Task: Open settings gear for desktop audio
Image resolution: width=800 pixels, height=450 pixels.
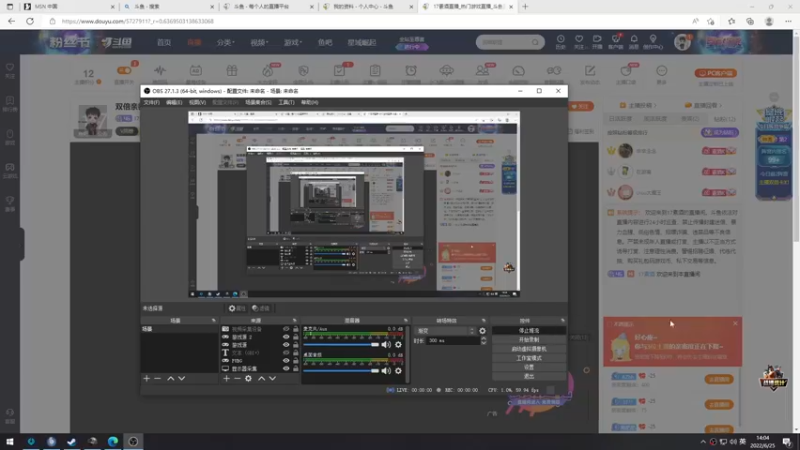Action: pyautogui.click(x=398, y=371)
